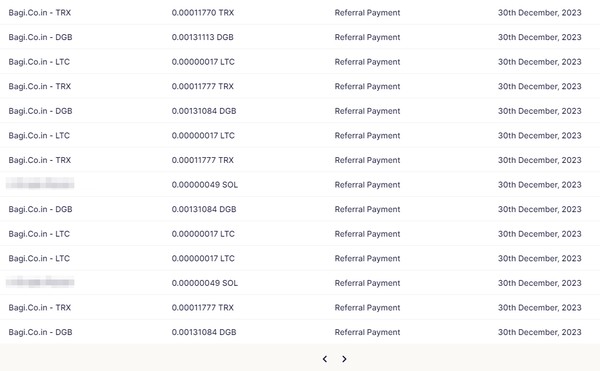Go to the next page using right chevron
Viewport: 600px width, 371px height.
344,359
